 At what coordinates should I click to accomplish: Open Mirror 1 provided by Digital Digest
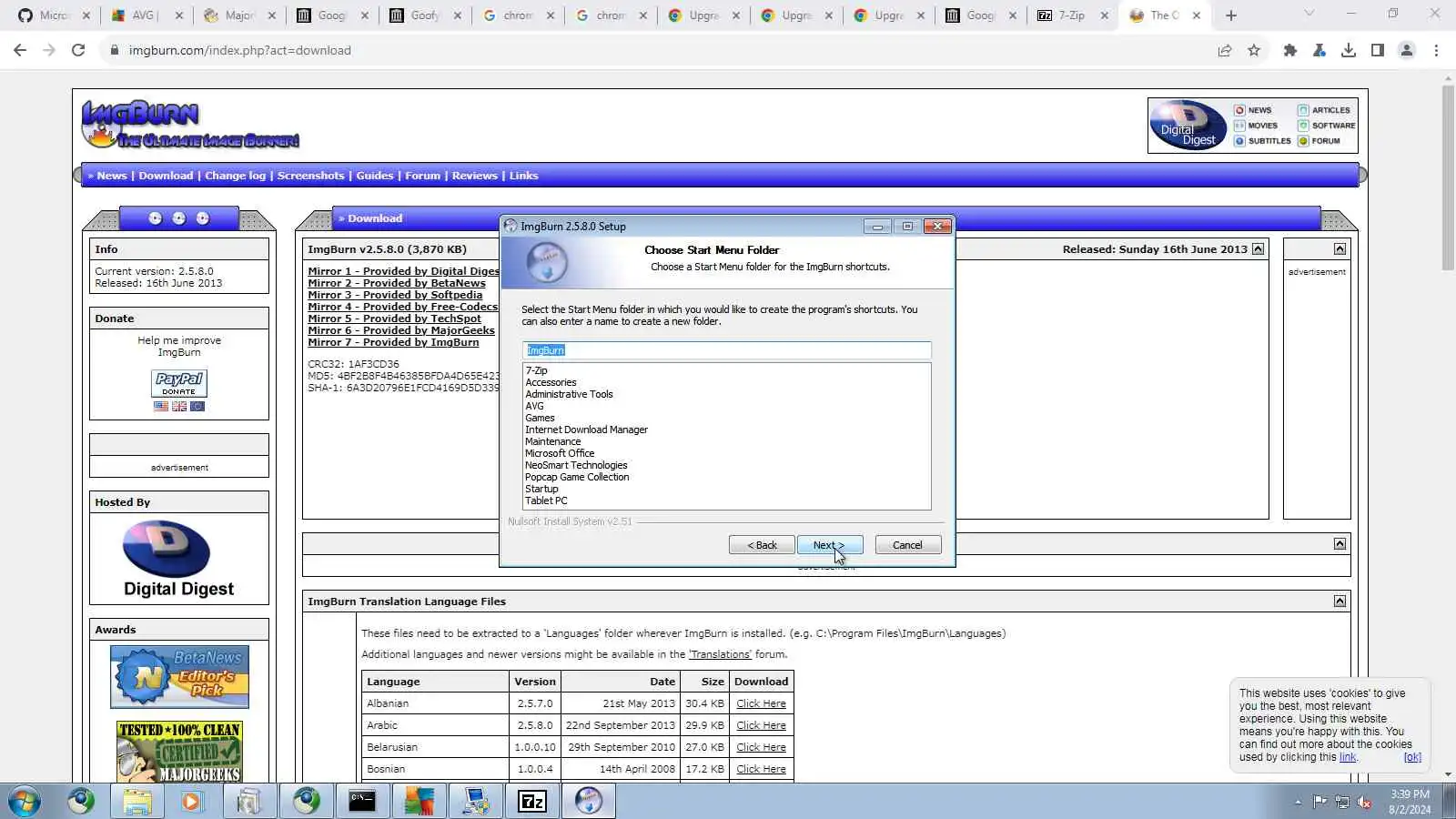403,271
